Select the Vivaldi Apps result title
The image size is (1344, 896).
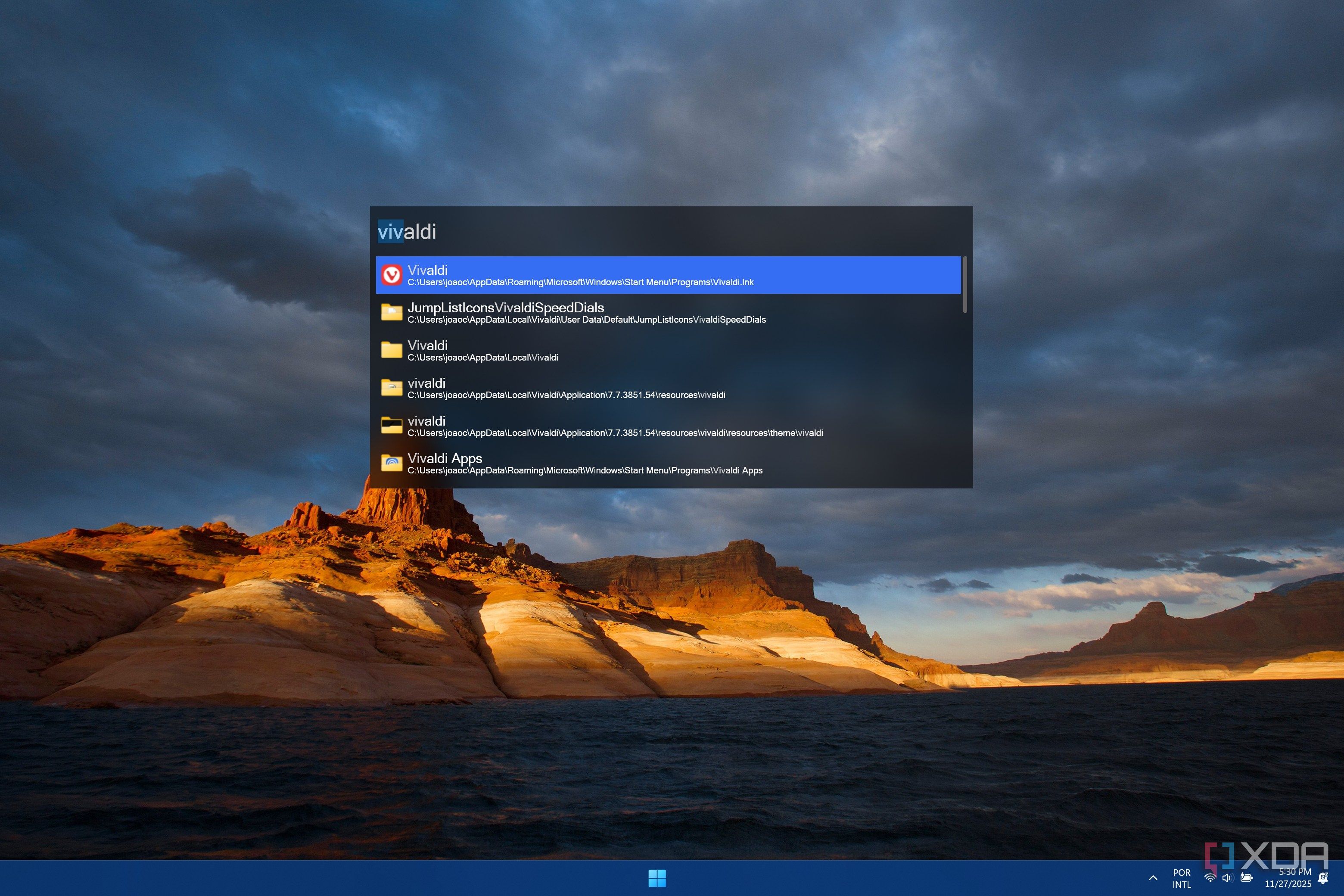coord(445,458)
